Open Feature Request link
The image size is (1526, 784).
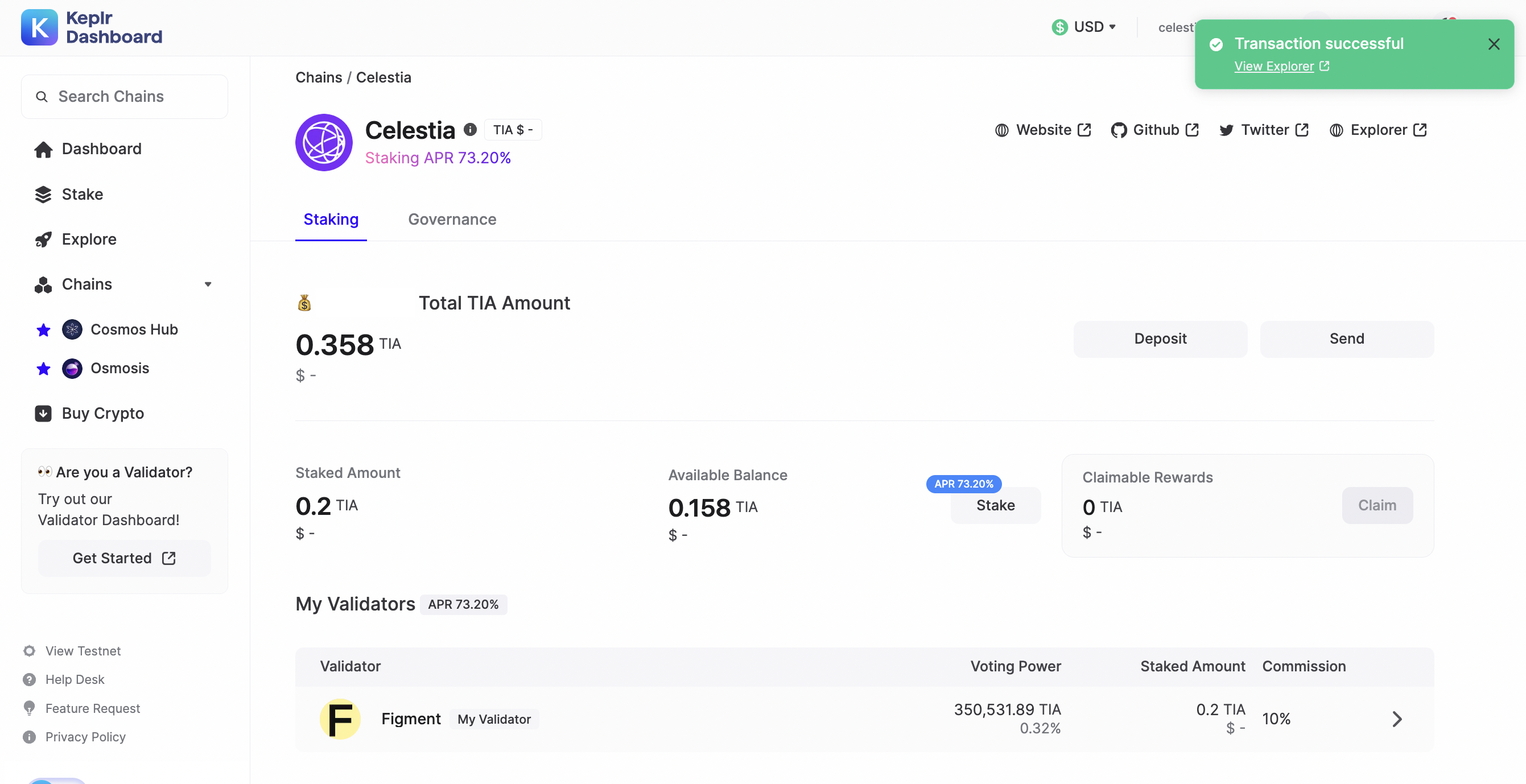coord(93,708)
